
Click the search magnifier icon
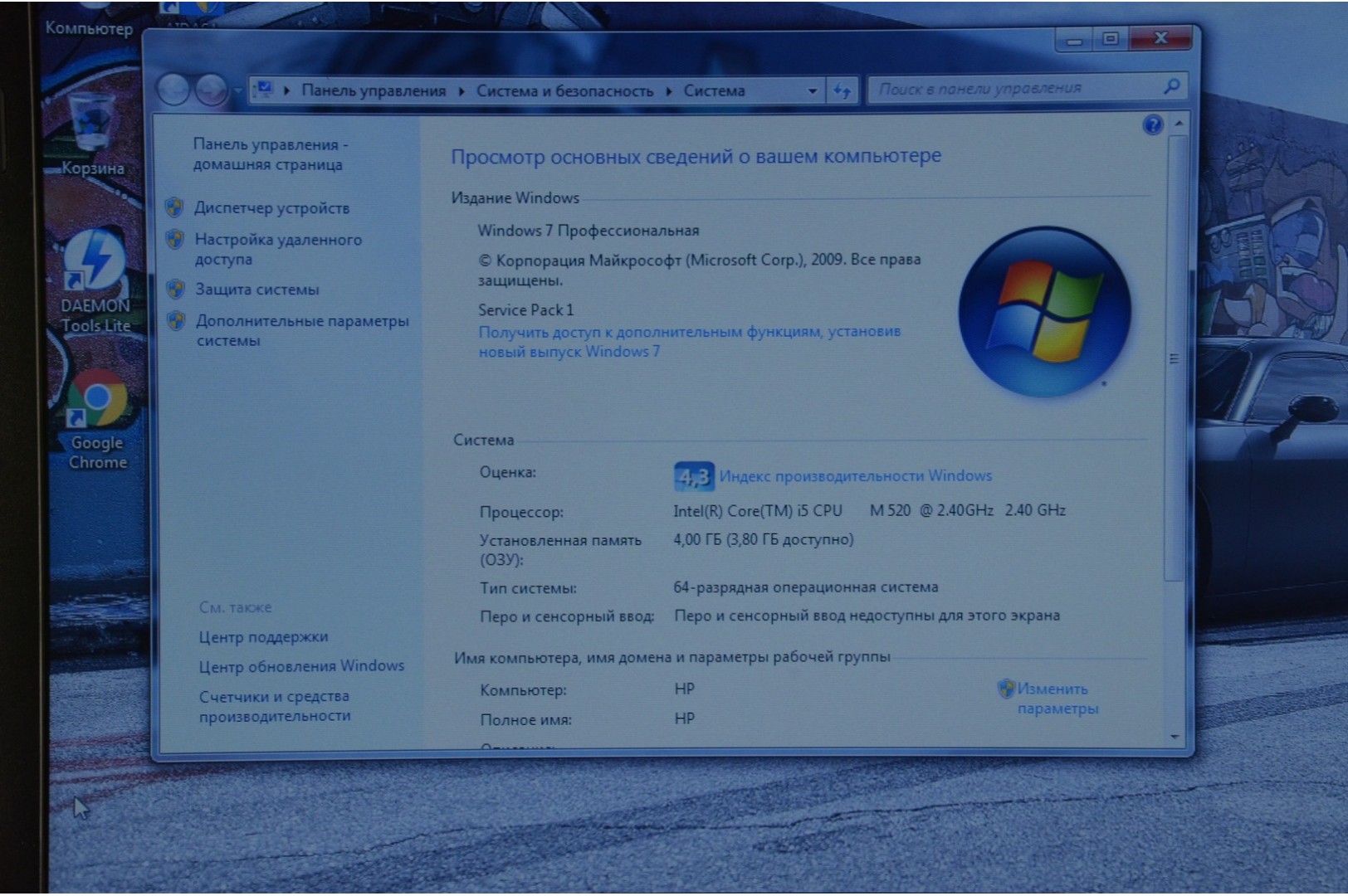click(1172, 86)
